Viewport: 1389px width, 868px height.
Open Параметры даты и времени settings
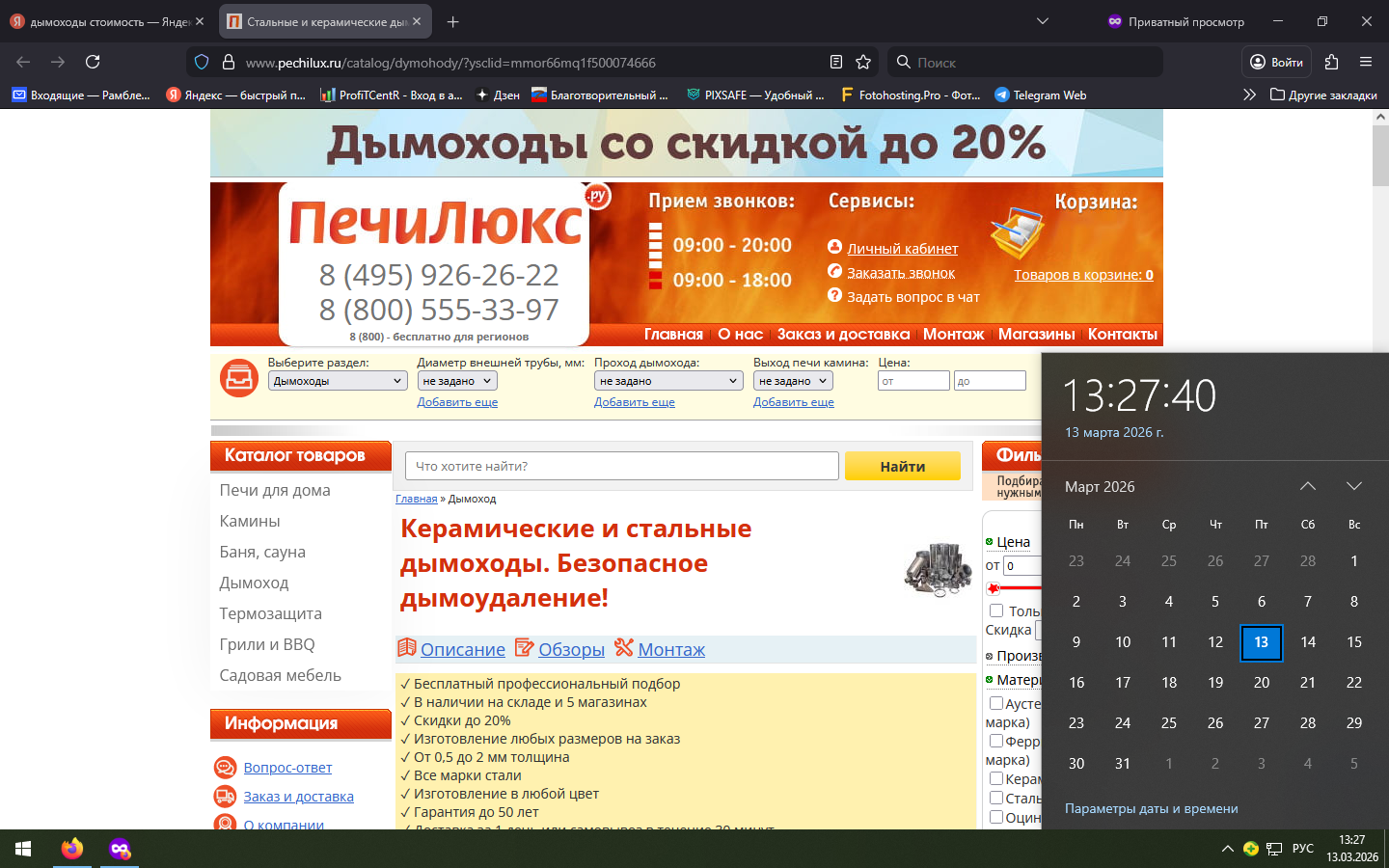tap(1152, 808)
